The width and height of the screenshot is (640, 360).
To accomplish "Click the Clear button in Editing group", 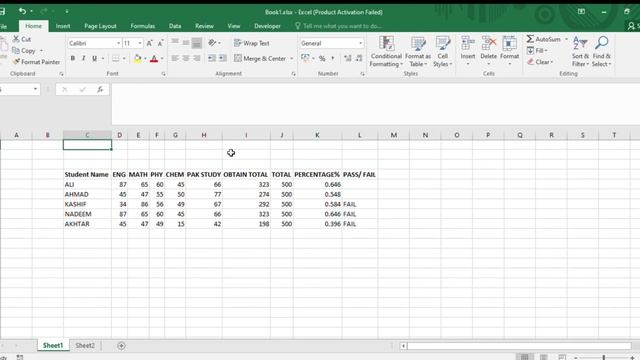I will [x=540, y=62].
